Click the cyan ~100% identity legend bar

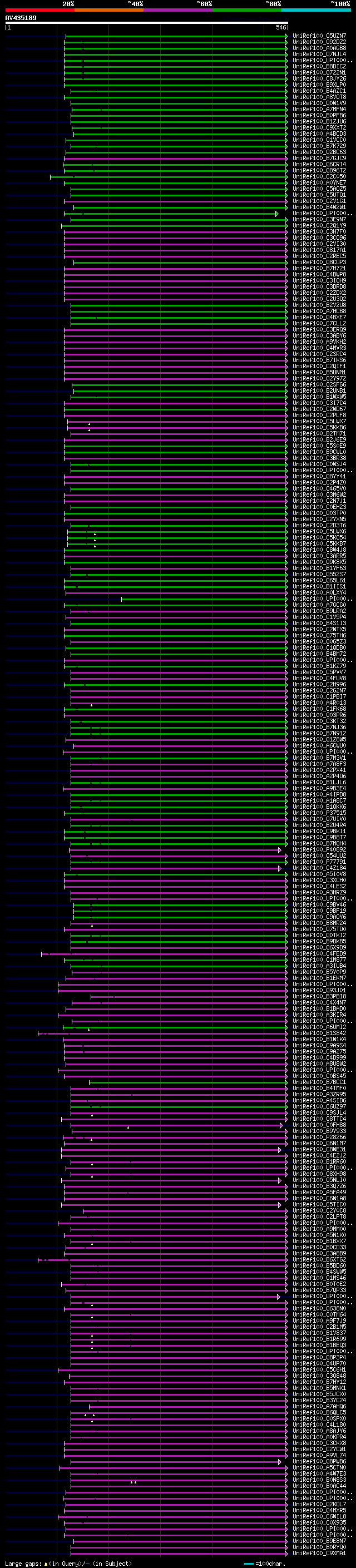[x=317, y=10]
